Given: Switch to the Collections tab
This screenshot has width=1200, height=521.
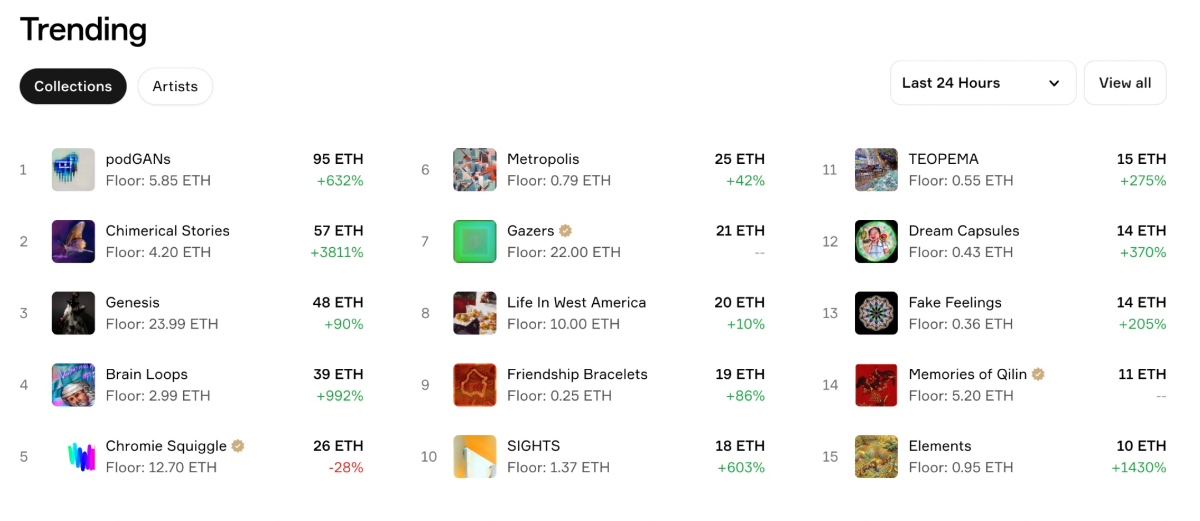Looking at the screenshot, I should (73, 86).
